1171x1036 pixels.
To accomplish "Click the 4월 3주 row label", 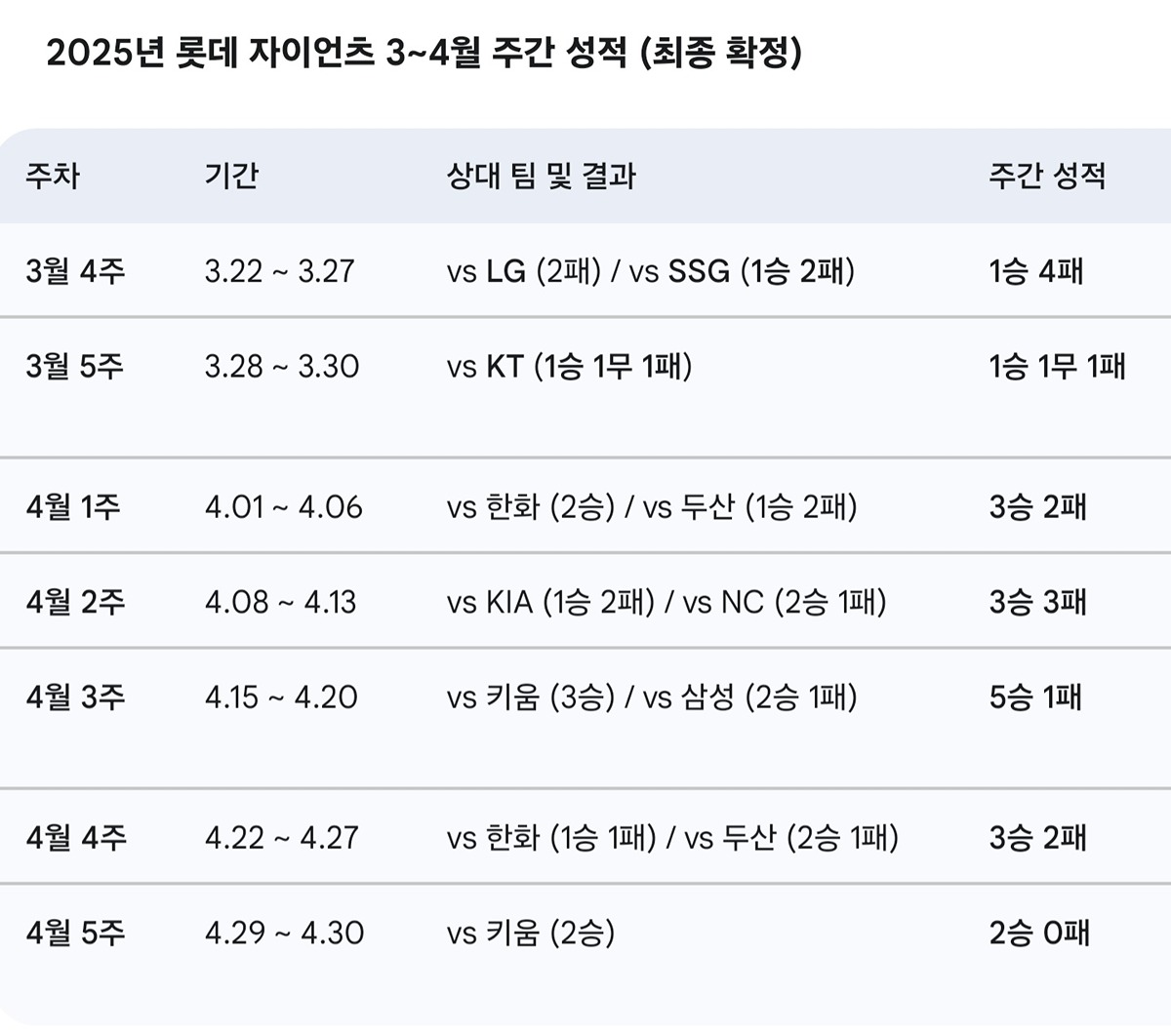I will tap(76, 697).
